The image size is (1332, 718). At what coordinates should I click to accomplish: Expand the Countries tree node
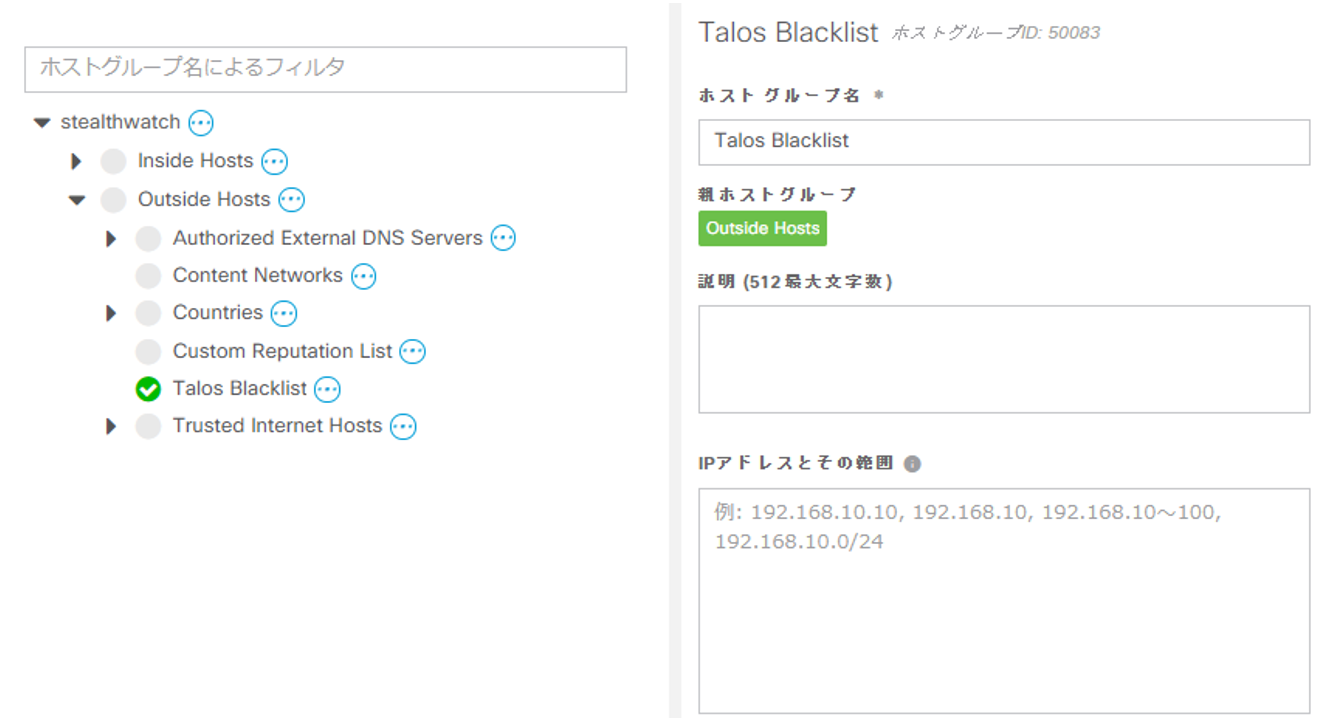(x=111, y=313)
